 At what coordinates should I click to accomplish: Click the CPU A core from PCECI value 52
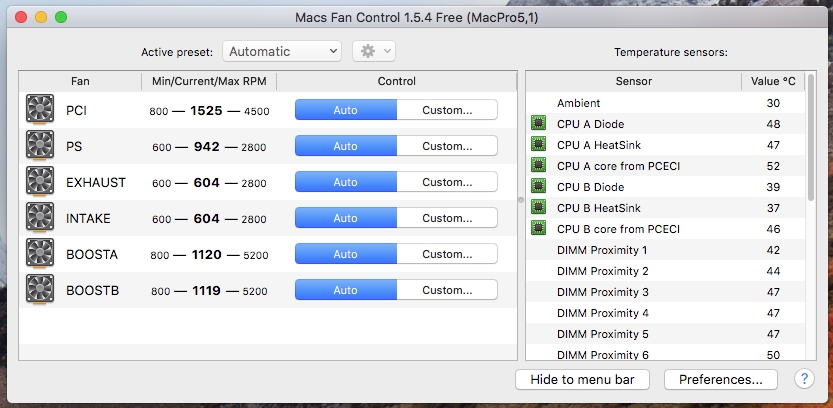pyautogui.click(x=773, y=166)
